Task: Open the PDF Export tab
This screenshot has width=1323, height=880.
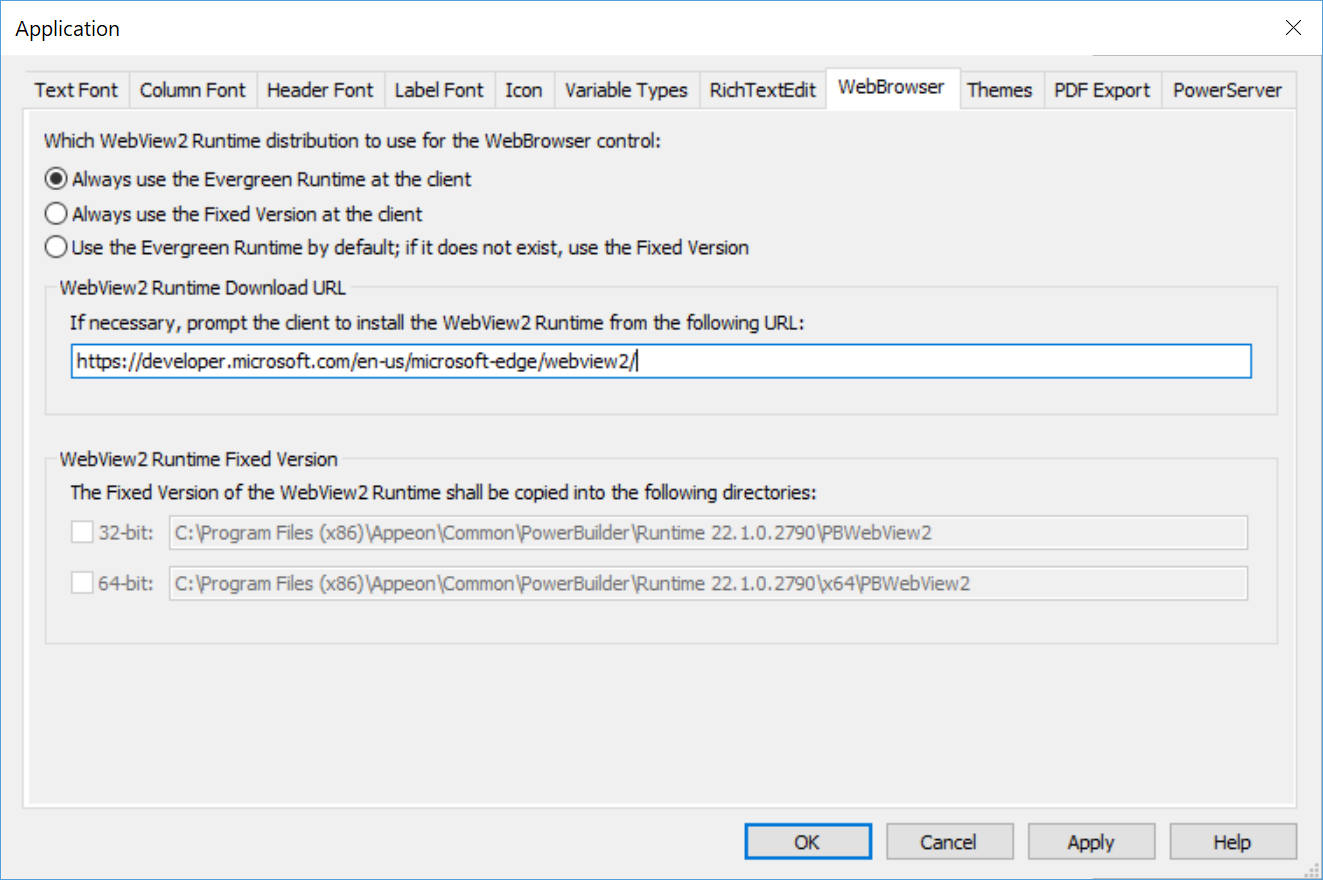Action: click(1102, 90)
